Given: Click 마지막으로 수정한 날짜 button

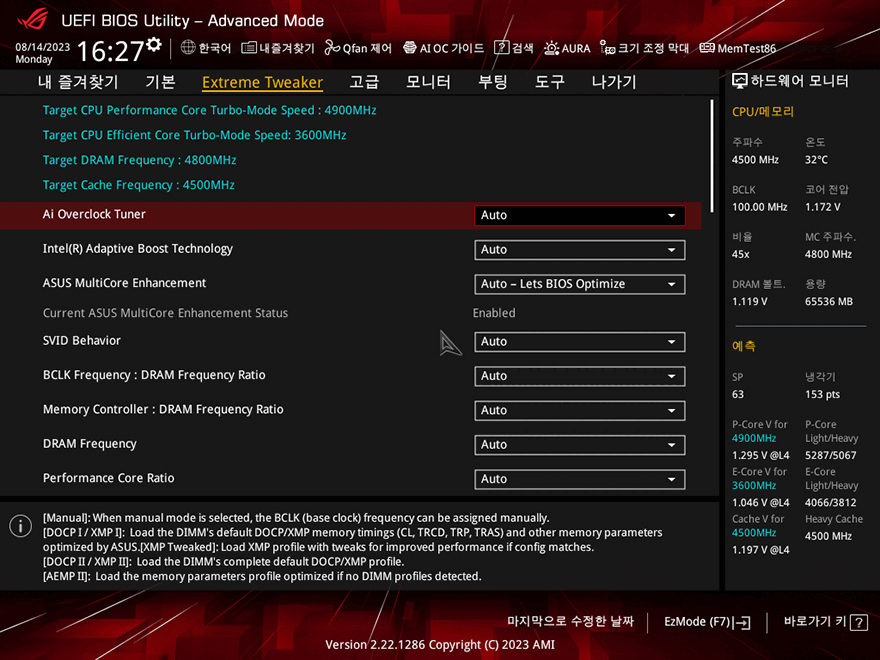Looking at the screenshot, I should click(570, 621).
